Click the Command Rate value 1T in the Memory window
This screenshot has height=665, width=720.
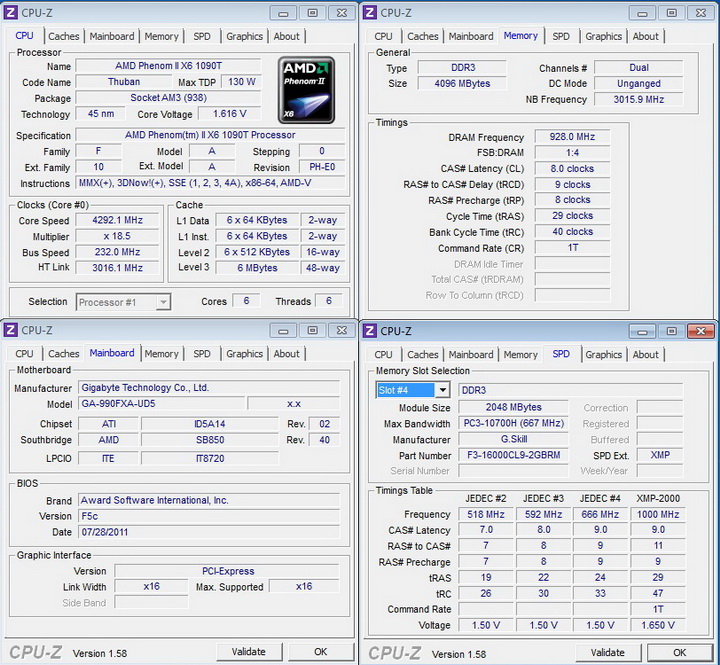pyautogui.click(x=573, y=248)
